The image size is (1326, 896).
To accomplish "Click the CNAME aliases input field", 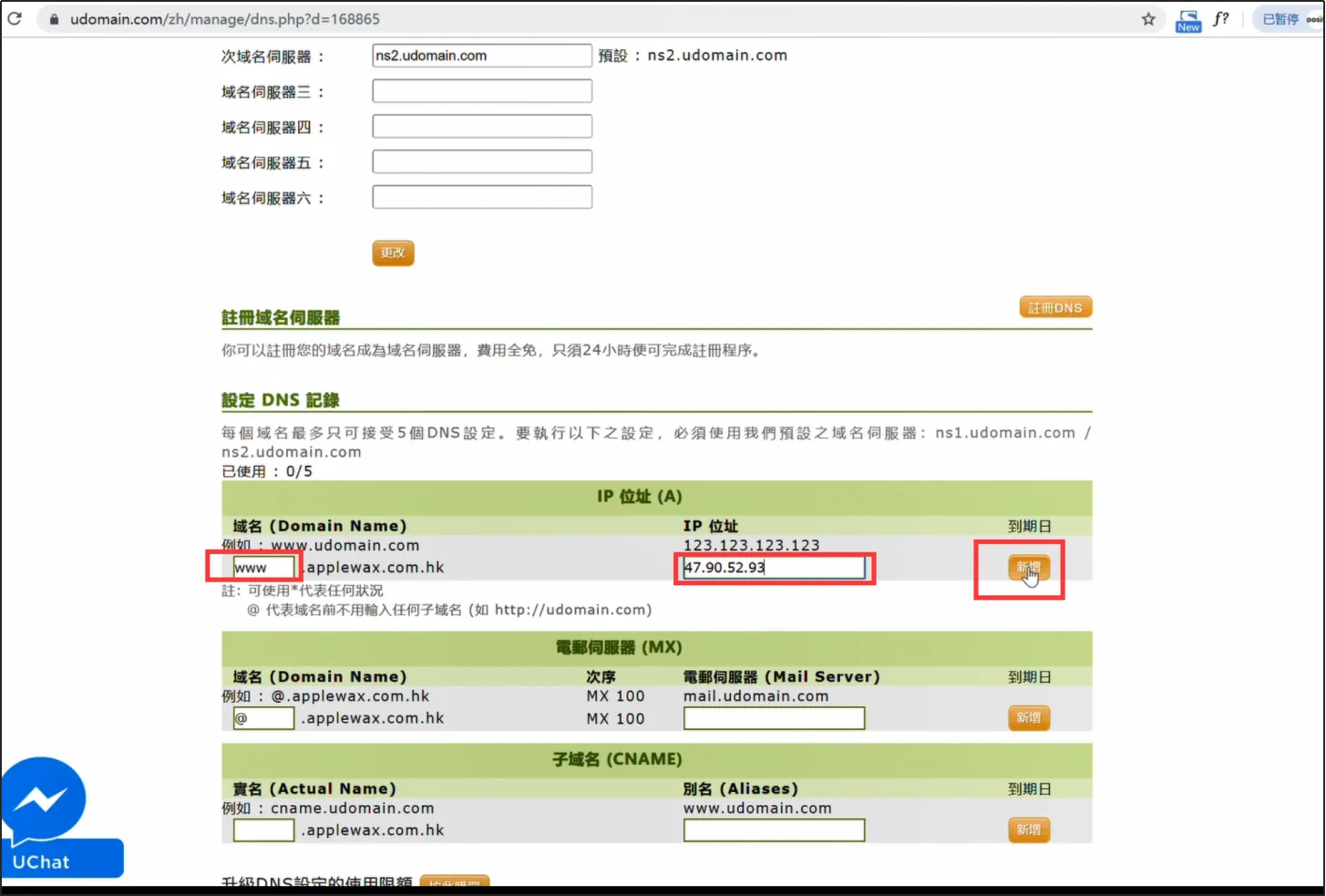I will click(x=773, y=830).
